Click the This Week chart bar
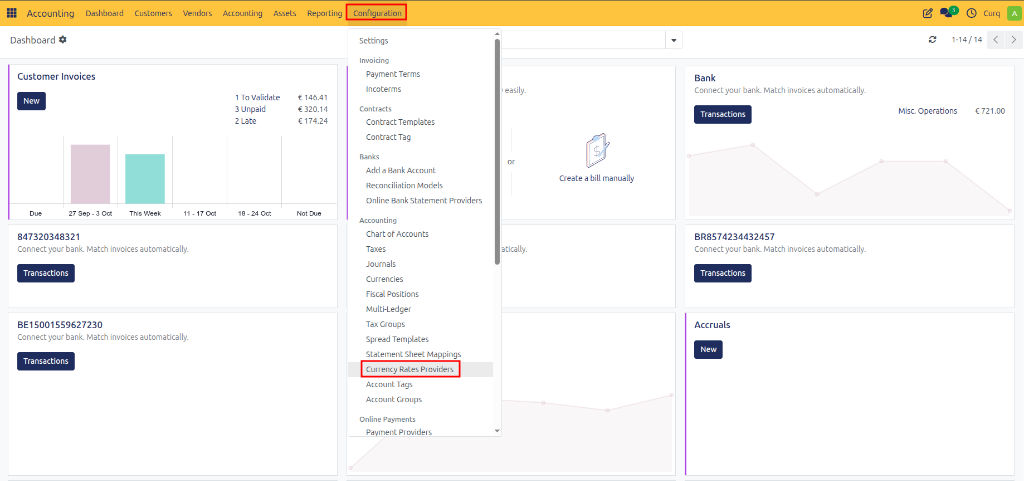 [145, 179]
